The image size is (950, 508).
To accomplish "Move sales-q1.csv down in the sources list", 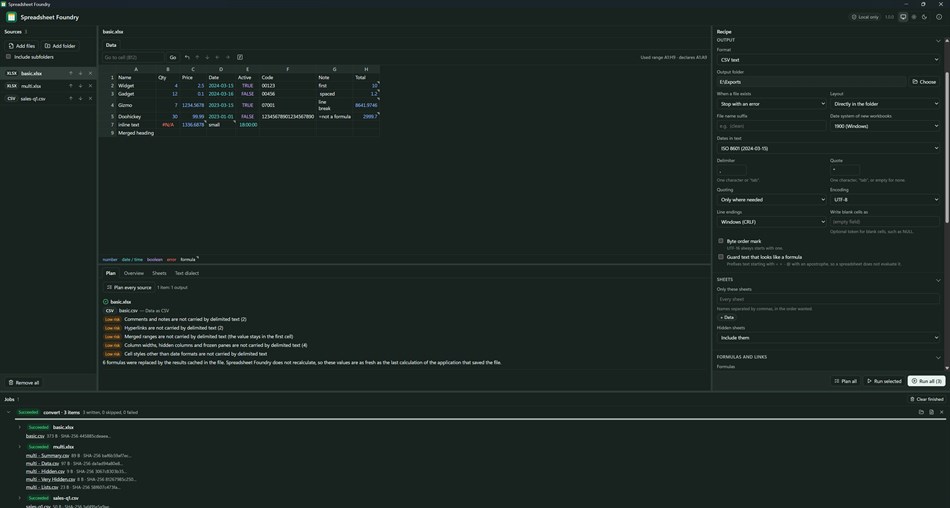I will tap(80, 98).
